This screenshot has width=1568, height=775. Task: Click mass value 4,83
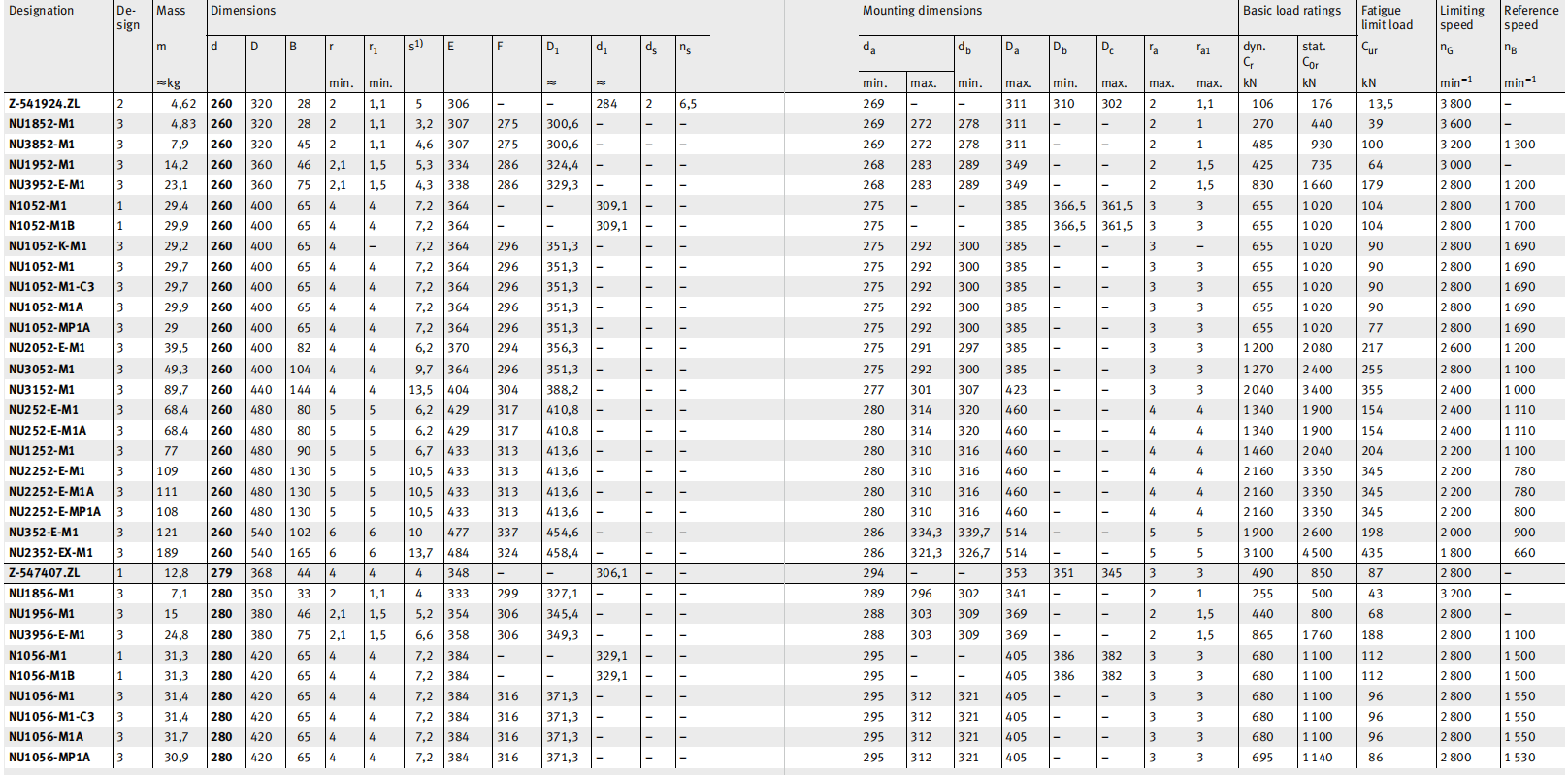click(183, 124)
